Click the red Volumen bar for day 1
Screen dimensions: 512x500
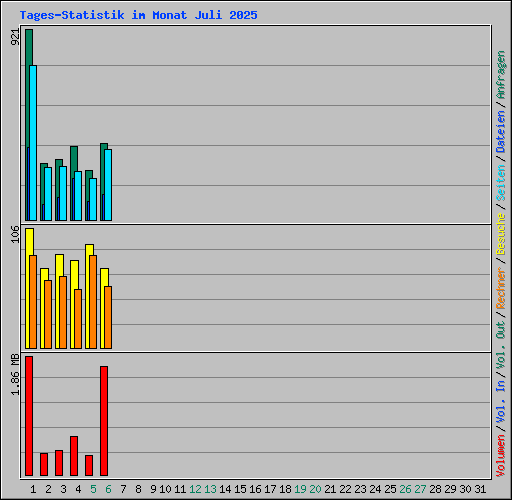tap(29, 416)
